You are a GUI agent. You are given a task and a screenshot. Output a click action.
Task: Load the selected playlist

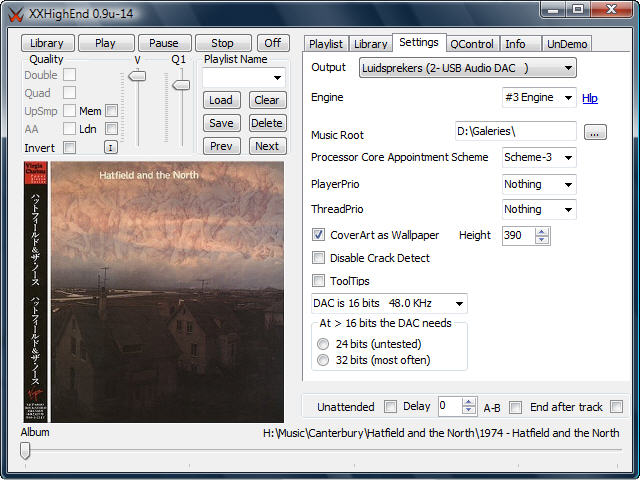221,100
